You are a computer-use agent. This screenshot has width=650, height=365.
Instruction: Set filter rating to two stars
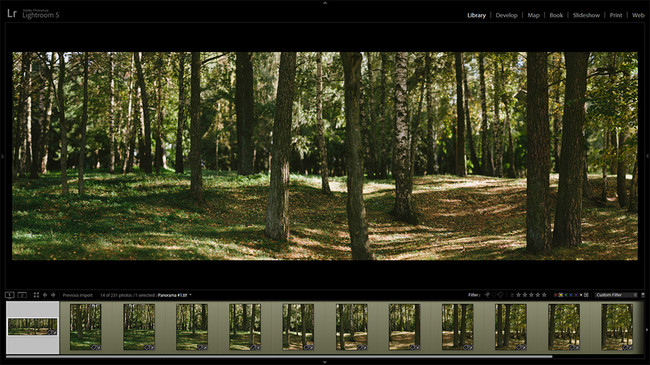click(x=525, y=295)
